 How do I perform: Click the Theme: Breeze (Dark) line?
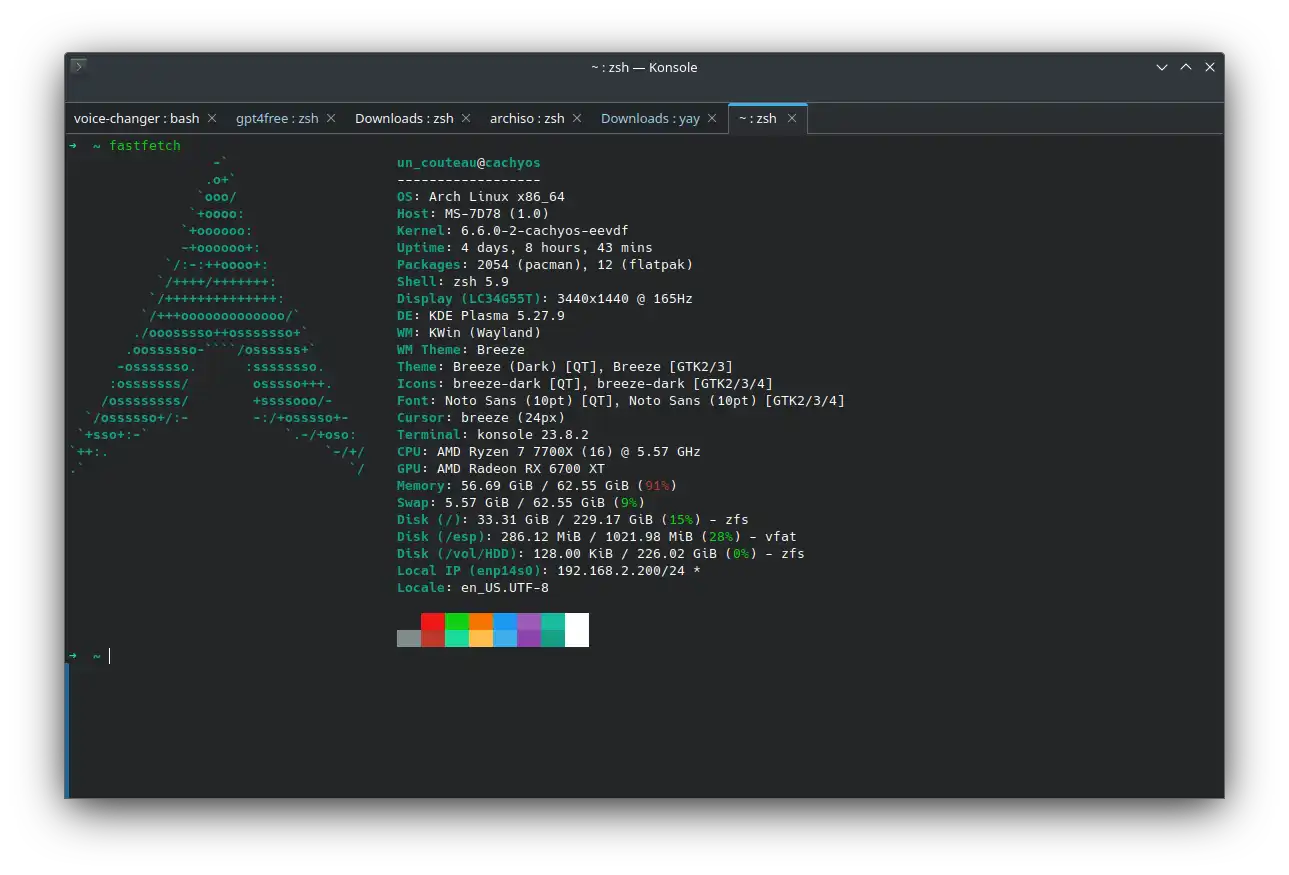(565, 366)
